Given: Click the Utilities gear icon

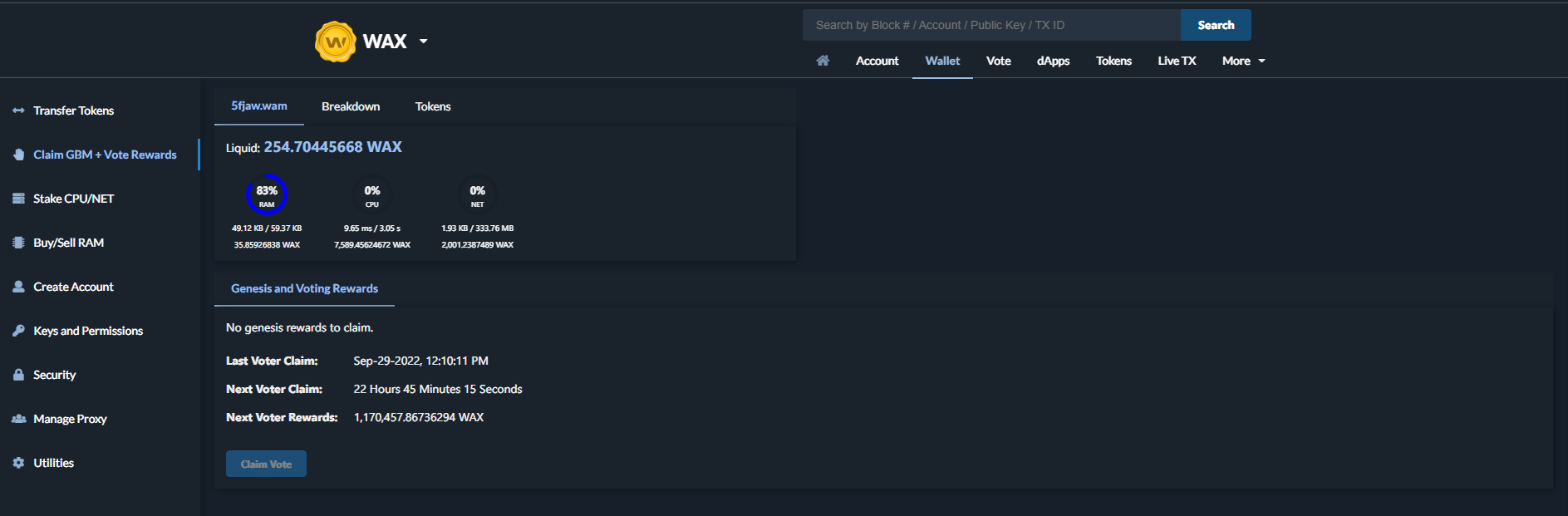Looking at the screenshot, I should pos(18,463).
